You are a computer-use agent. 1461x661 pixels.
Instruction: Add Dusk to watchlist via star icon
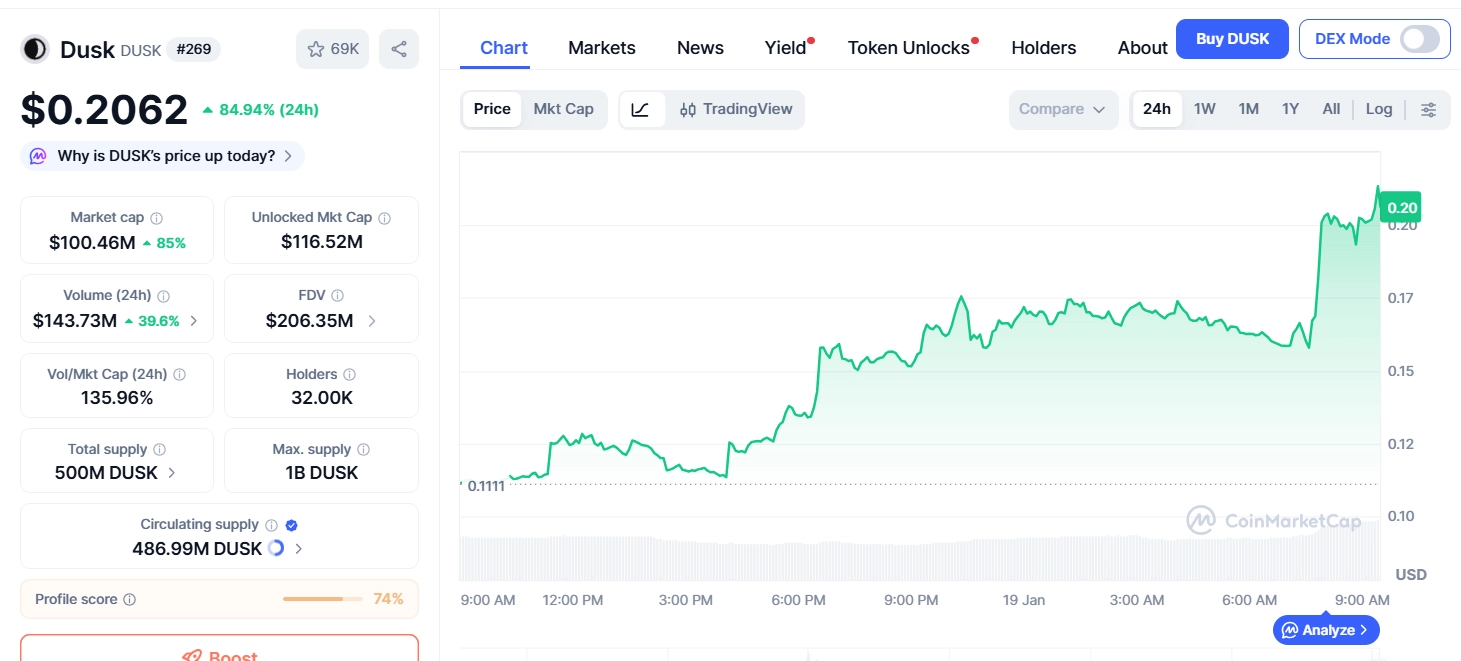point(316,48)
